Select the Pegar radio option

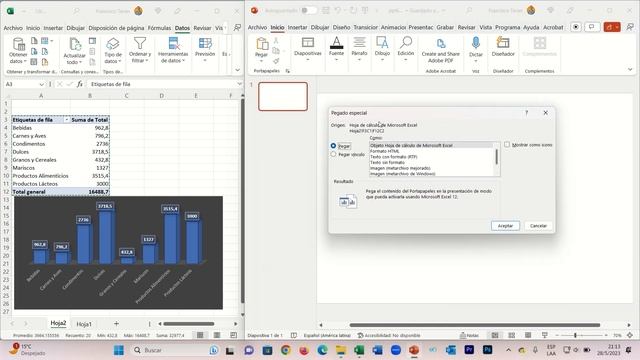pyautogui.click(x=333, y=146)
